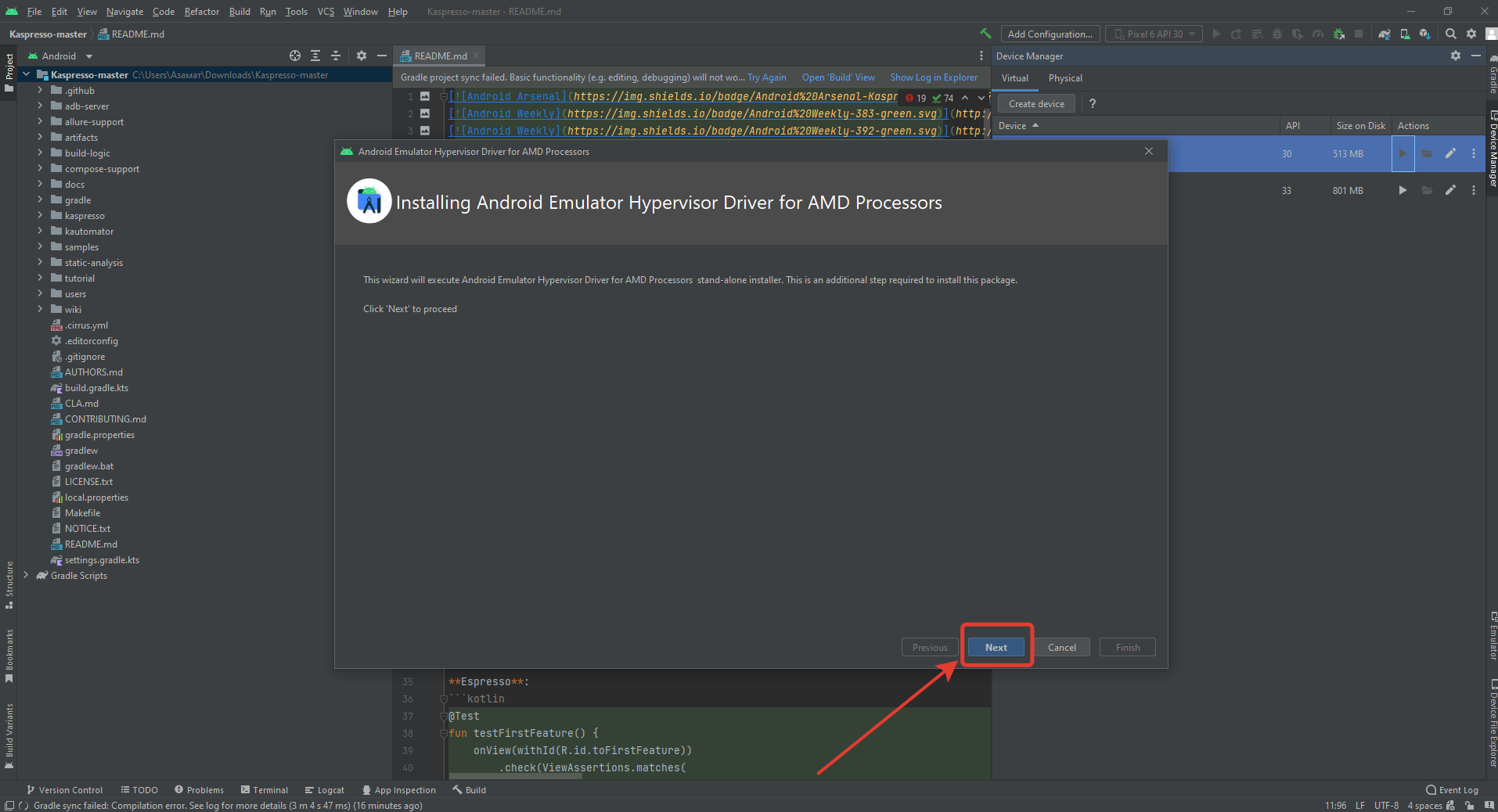Open the Device Manager toolbar icon
This screenshot has width=1498, height=812.
point(1405,34)
